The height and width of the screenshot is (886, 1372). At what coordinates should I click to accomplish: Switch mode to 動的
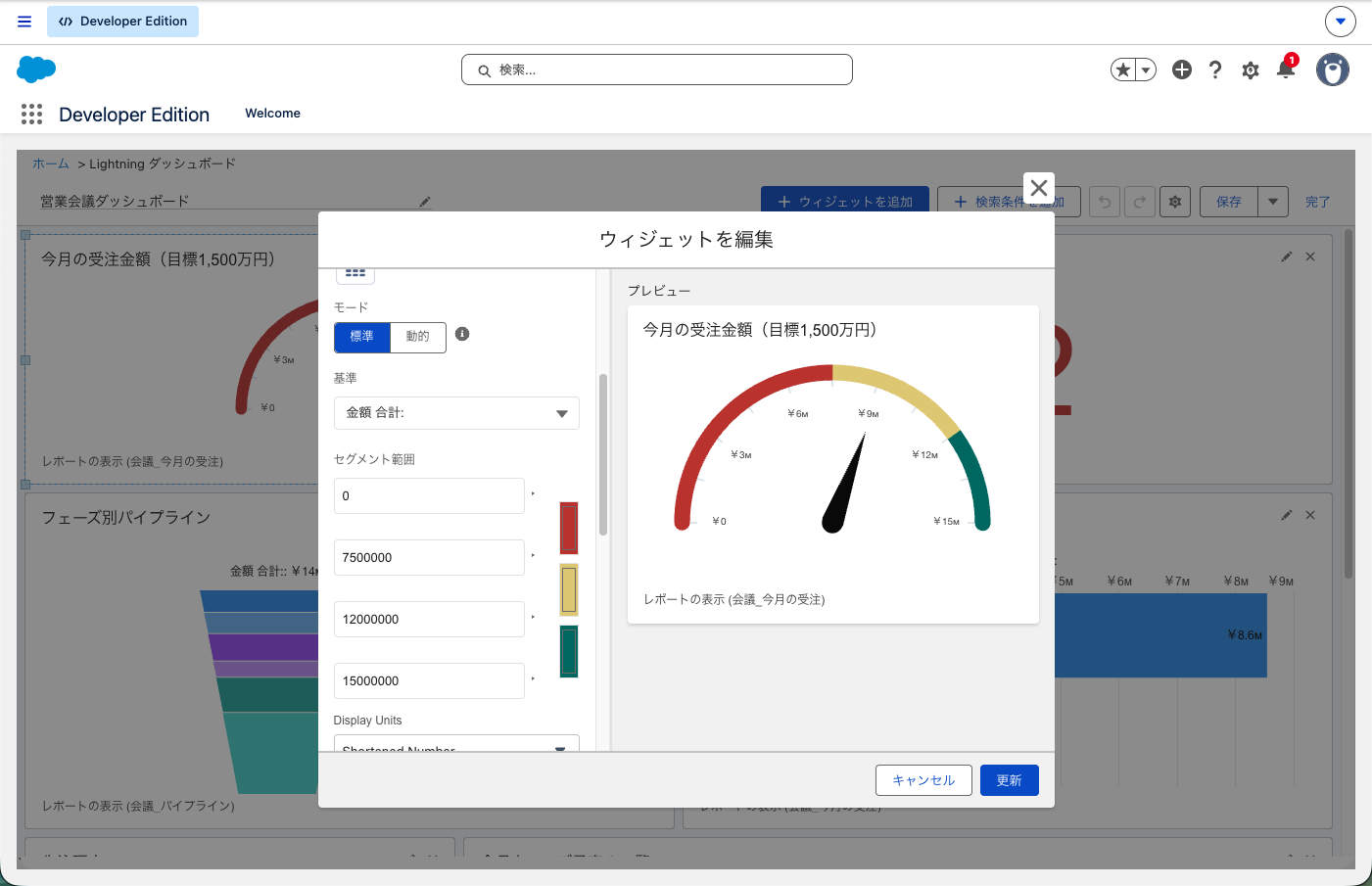point(418,337)
